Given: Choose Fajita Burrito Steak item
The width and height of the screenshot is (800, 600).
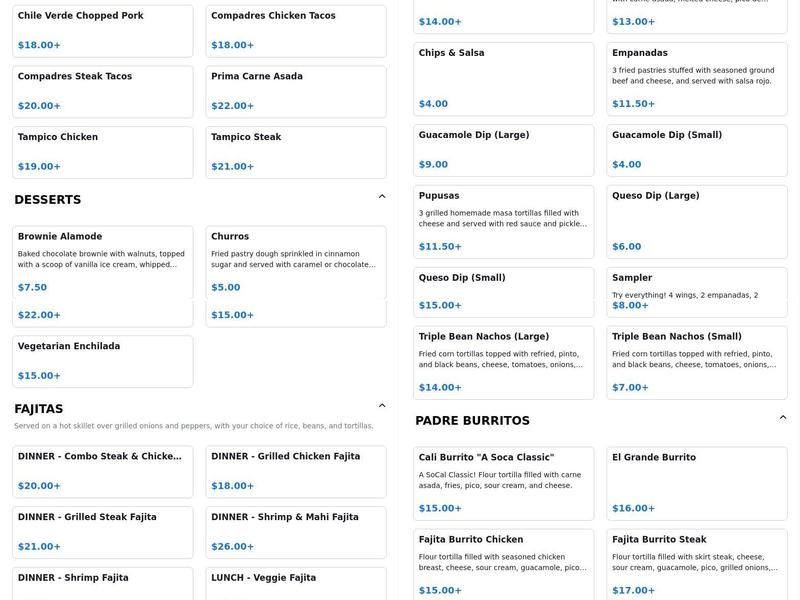Looking at the screenshot, I should click(x=697, y=565).
